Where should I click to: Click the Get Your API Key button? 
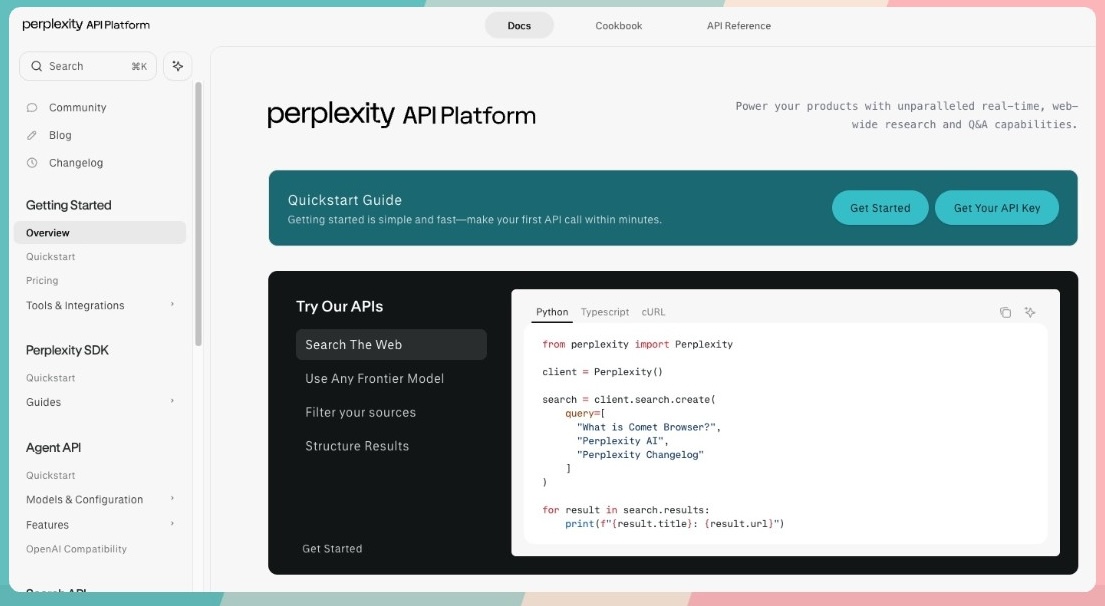tap(996, 207)
